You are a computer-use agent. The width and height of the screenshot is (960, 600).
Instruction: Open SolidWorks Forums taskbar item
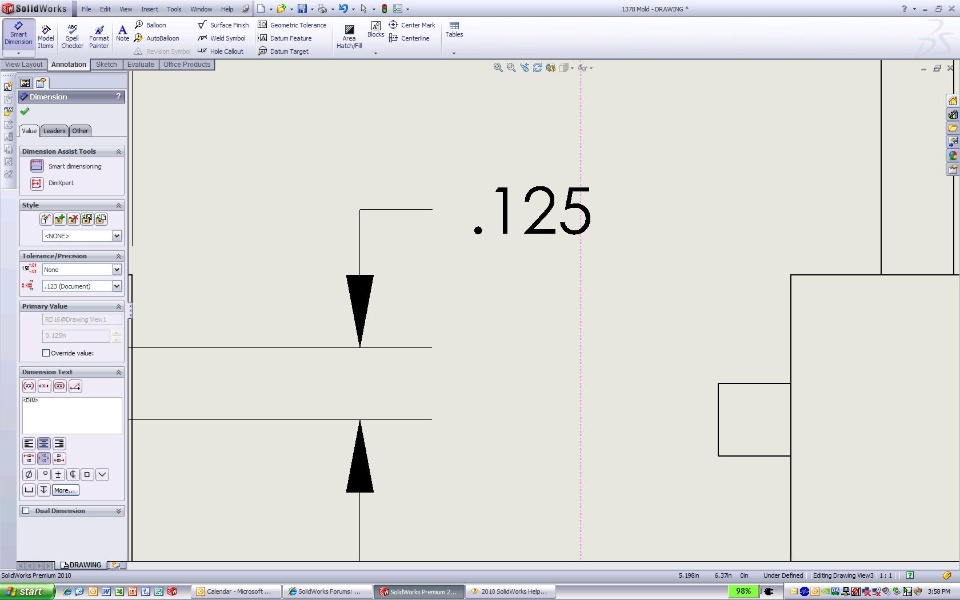pyautogui.click(x=328, y=591)
